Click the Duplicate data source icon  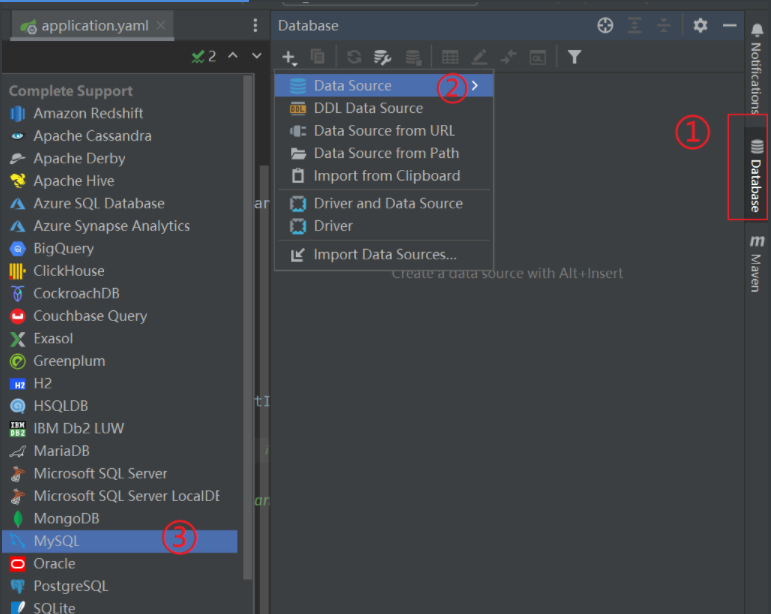tap(318, 57)
